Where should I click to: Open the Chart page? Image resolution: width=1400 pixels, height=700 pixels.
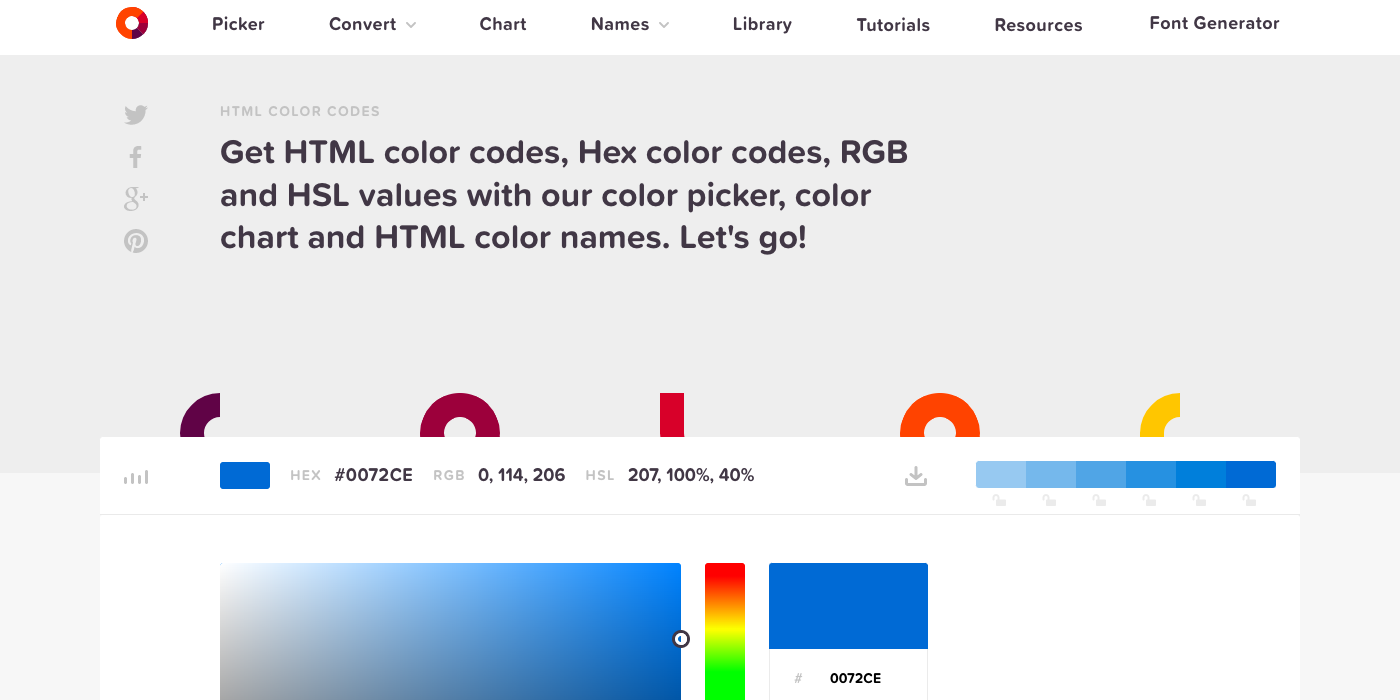503,24
